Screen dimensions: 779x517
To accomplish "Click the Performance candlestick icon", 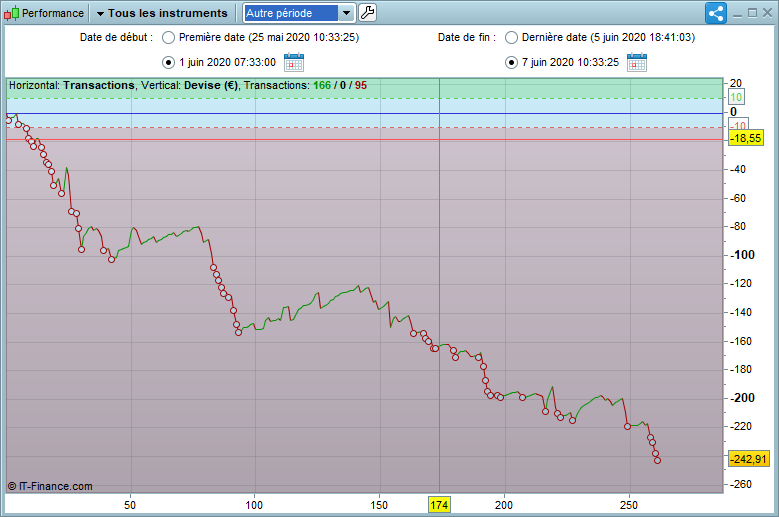I will point(11,13).
